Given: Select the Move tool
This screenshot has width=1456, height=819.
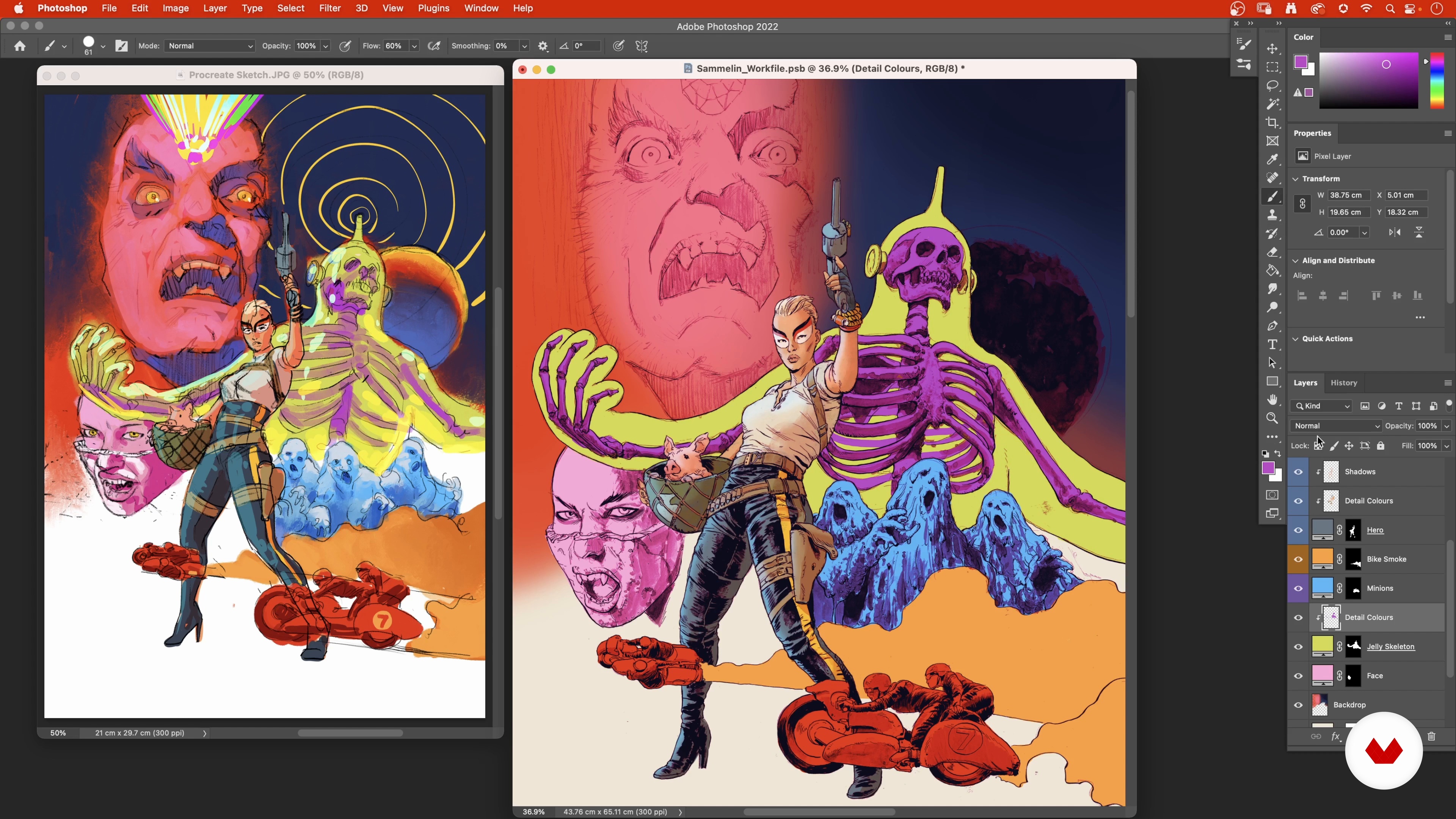Looking at the screenshot, I should (x=1272, y=49).
